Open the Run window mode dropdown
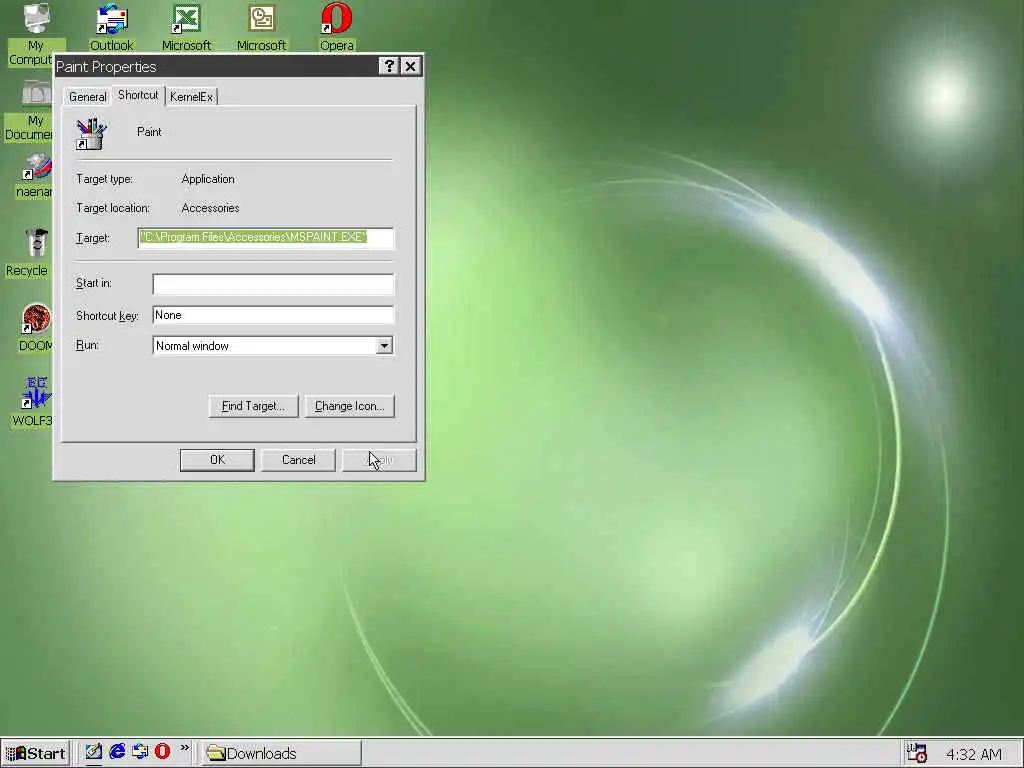This screenshot has height=768, width=1024. 385,345
